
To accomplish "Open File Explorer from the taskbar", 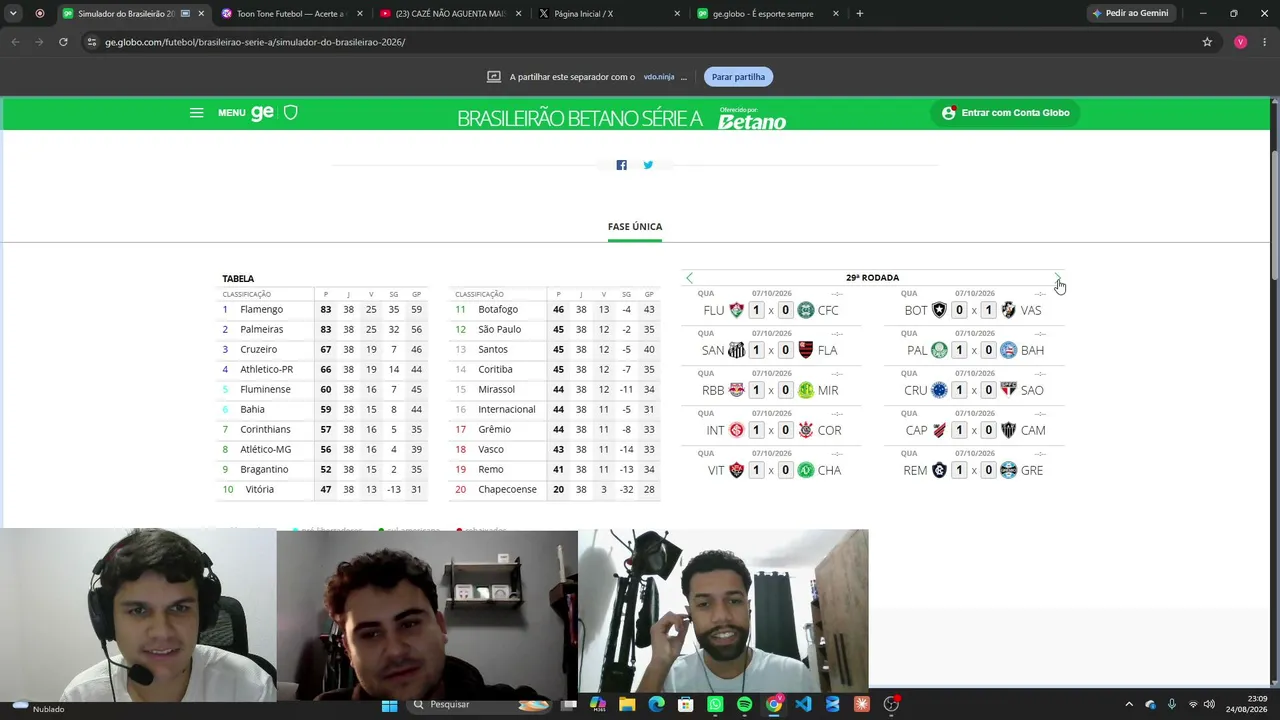I will [627, 704].
